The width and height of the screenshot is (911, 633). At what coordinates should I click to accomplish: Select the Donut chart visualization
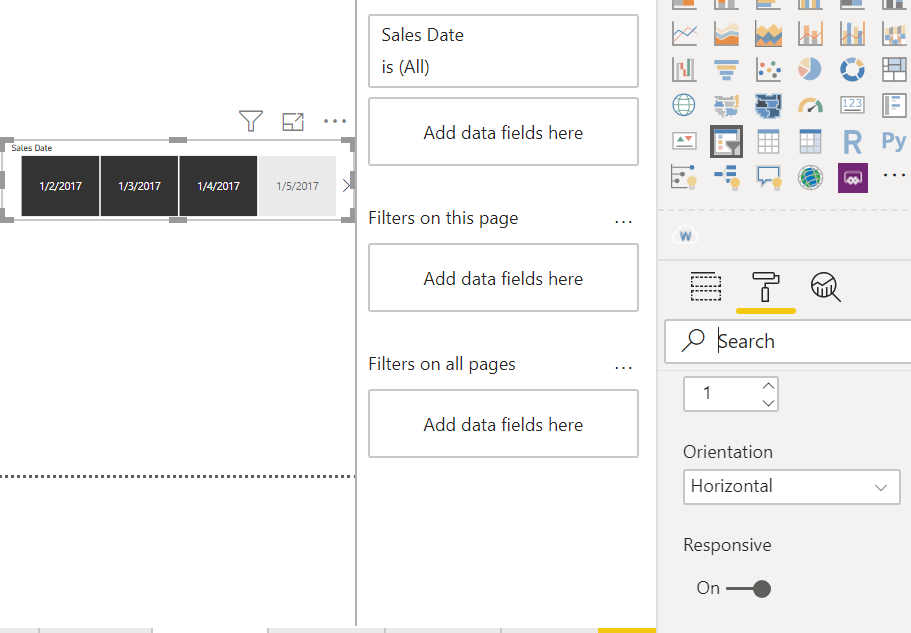852,70
